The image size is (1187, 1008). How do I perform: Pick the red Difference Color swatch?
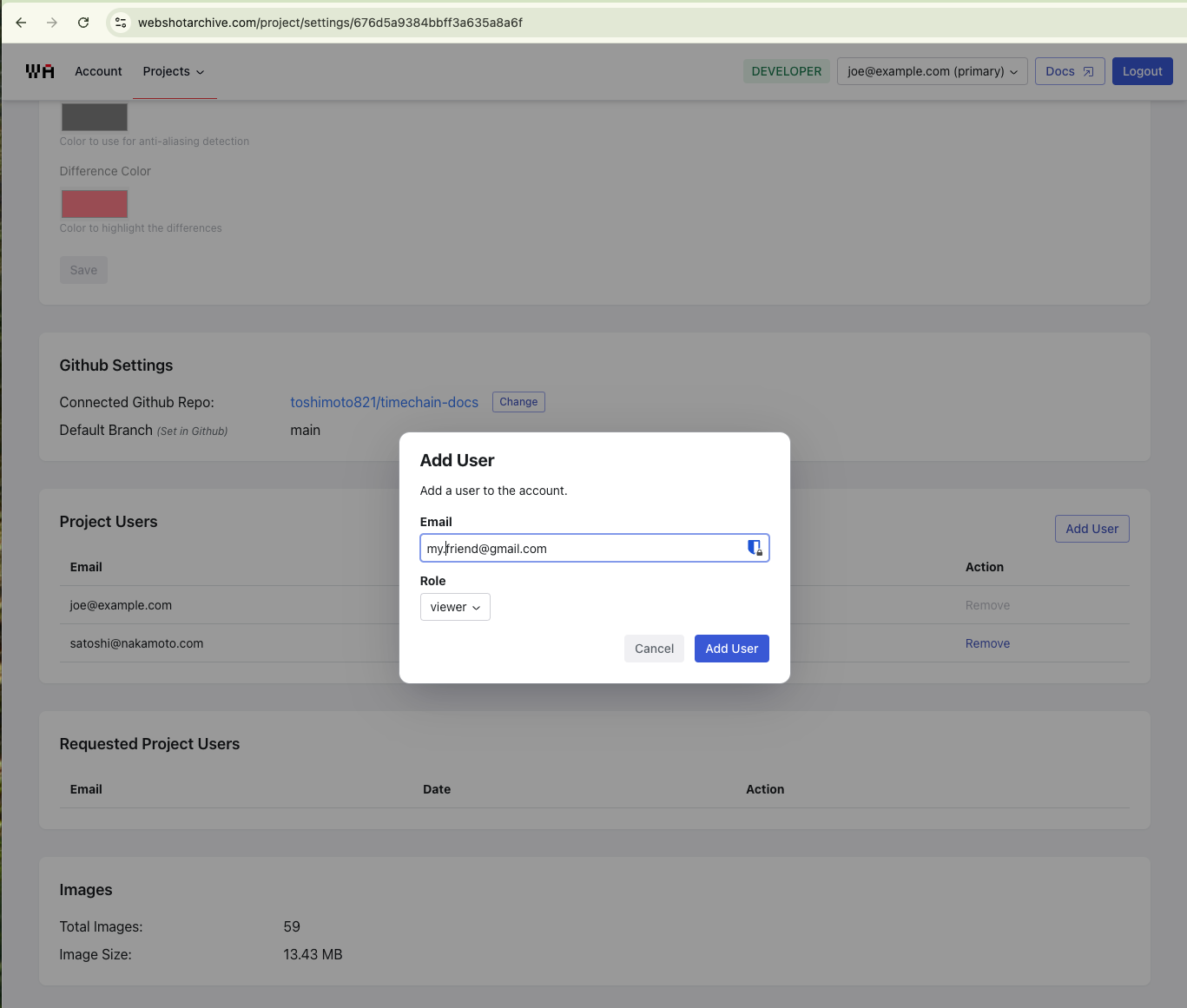click(x=95, y=204)
